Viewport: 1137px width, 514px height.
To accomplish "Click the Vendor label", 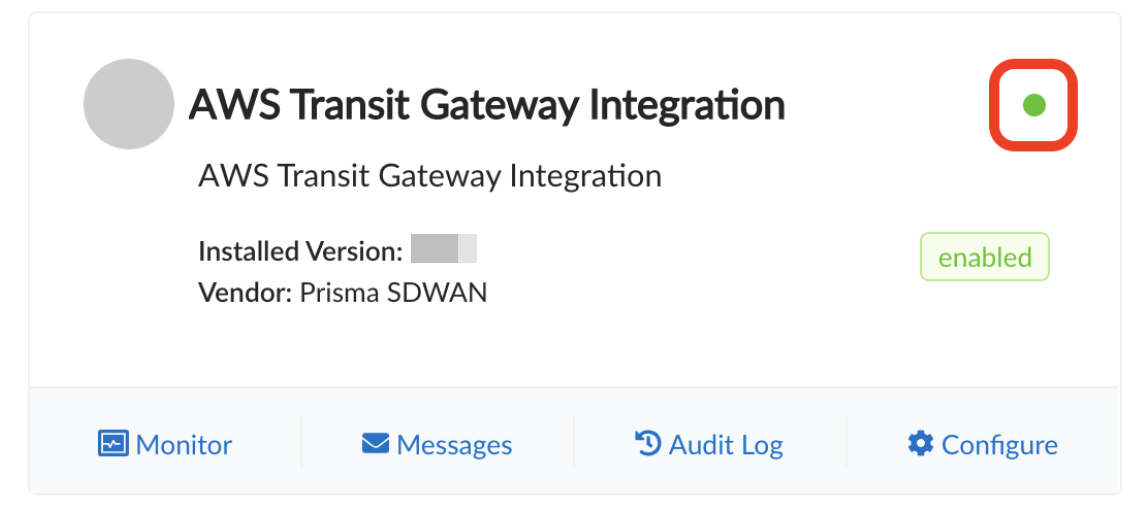I will pos(244,294).
